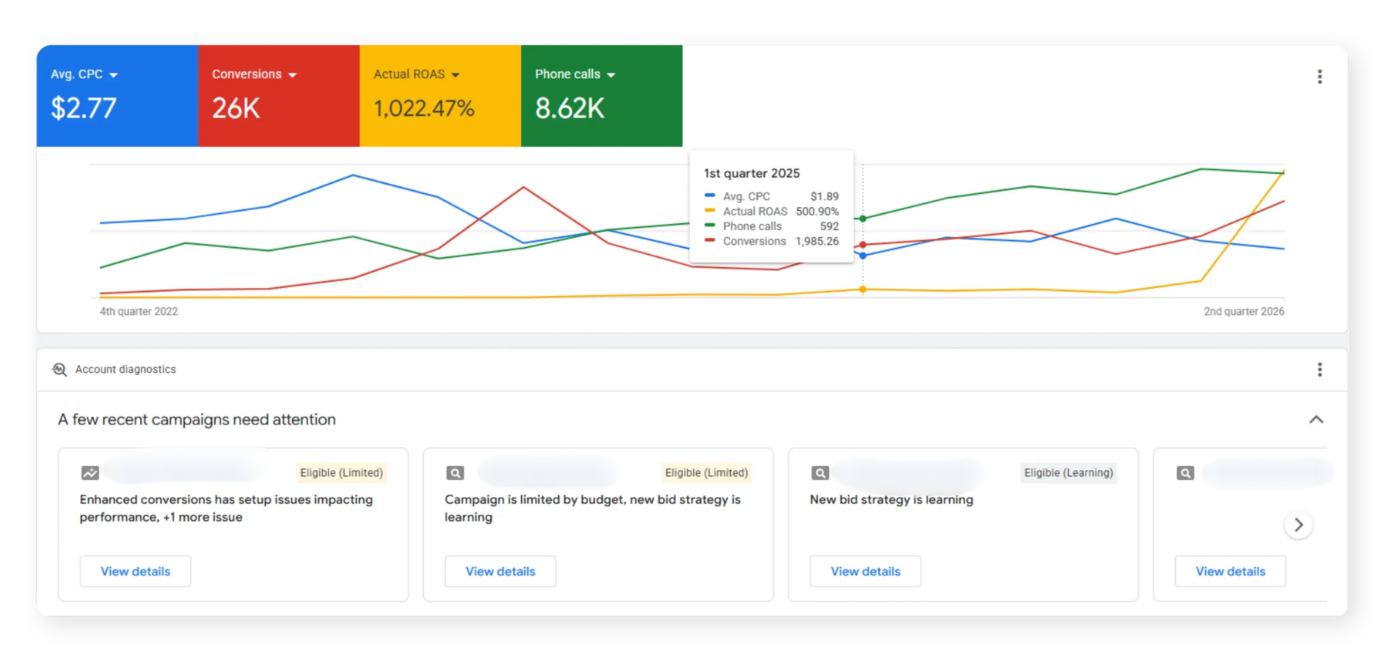
Task: View details for Enhanced conversions setup issues
Action: coord(135,571)
